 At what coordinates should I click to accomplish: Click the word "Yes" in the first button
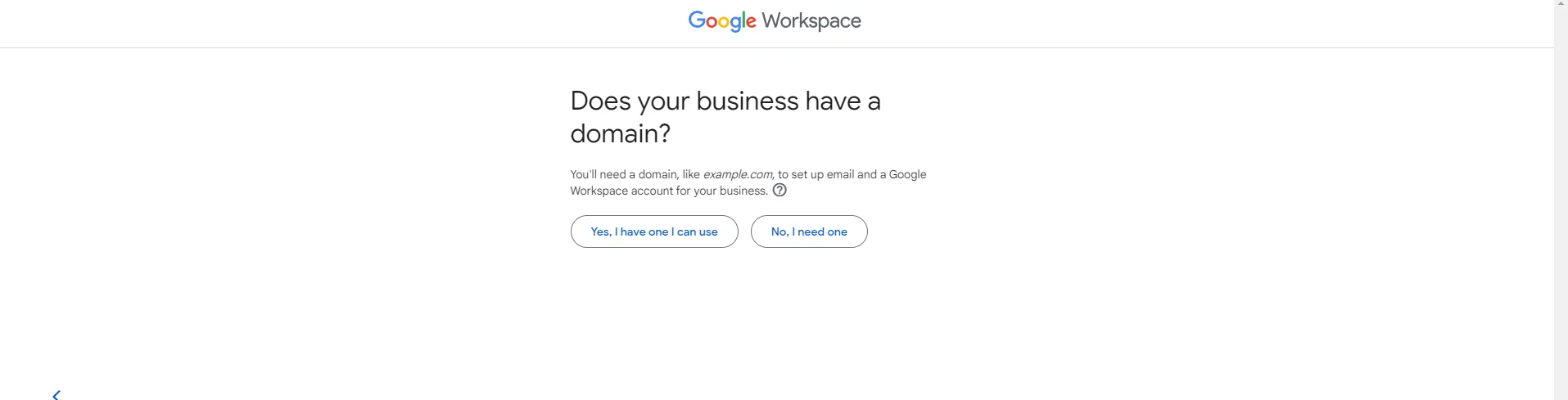click(600, 231)
